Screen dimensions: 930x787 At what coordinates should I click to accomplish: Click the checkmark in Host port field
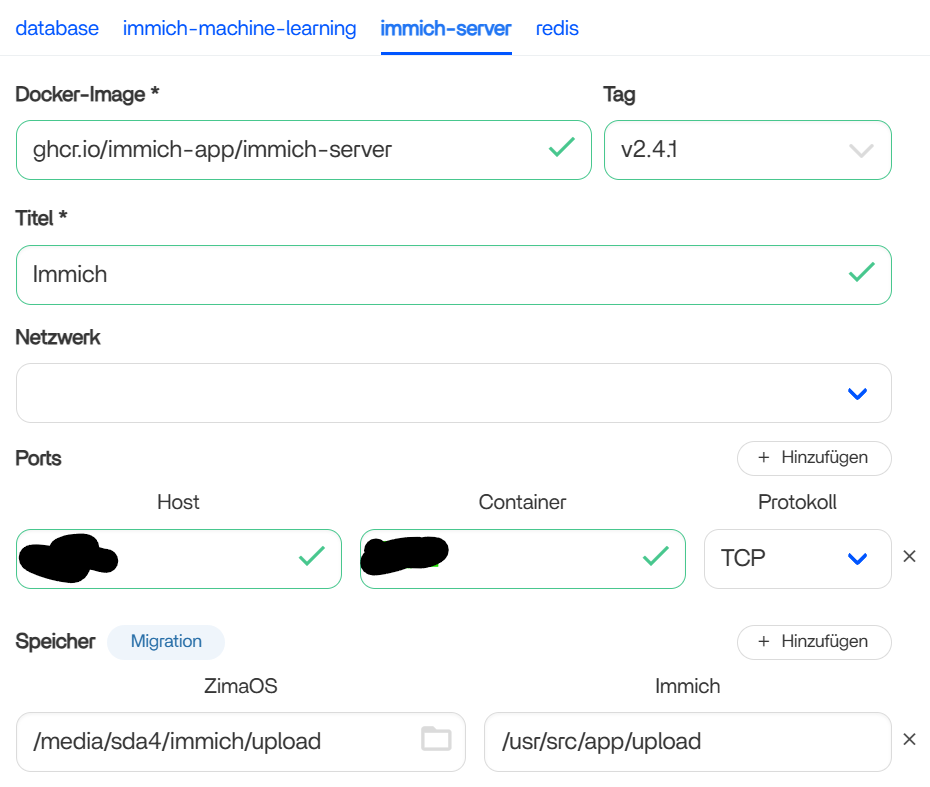[312, 556]
